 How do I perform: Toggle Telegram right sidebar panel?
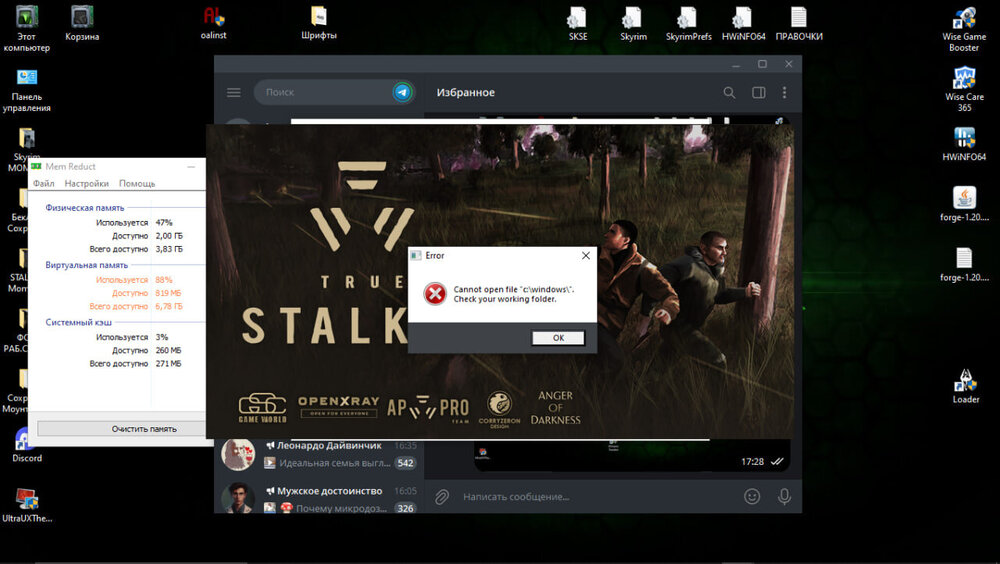758,93
